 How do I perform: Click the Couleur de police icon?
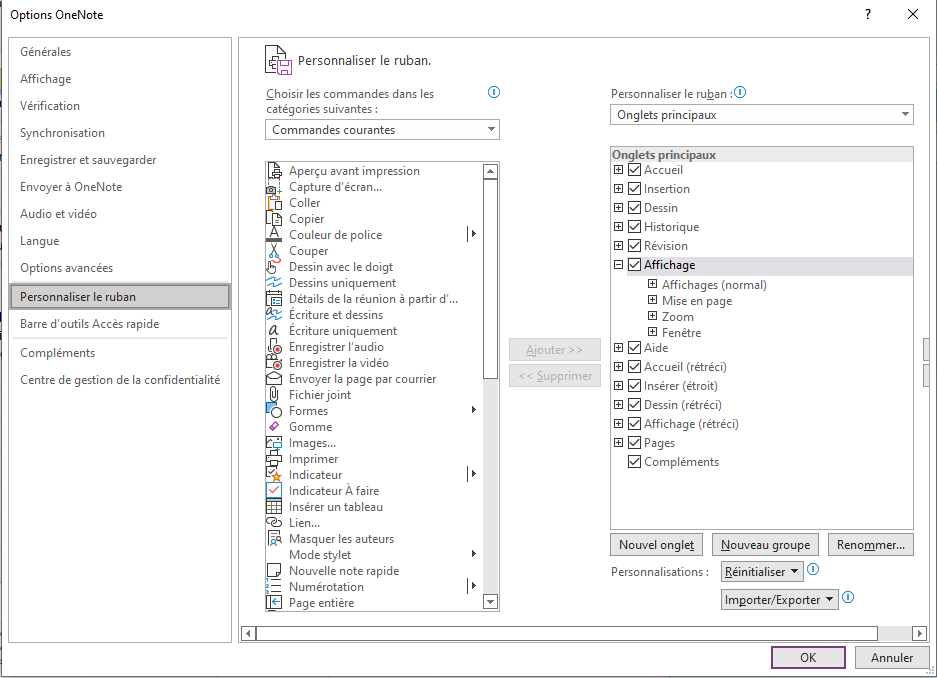274,235
